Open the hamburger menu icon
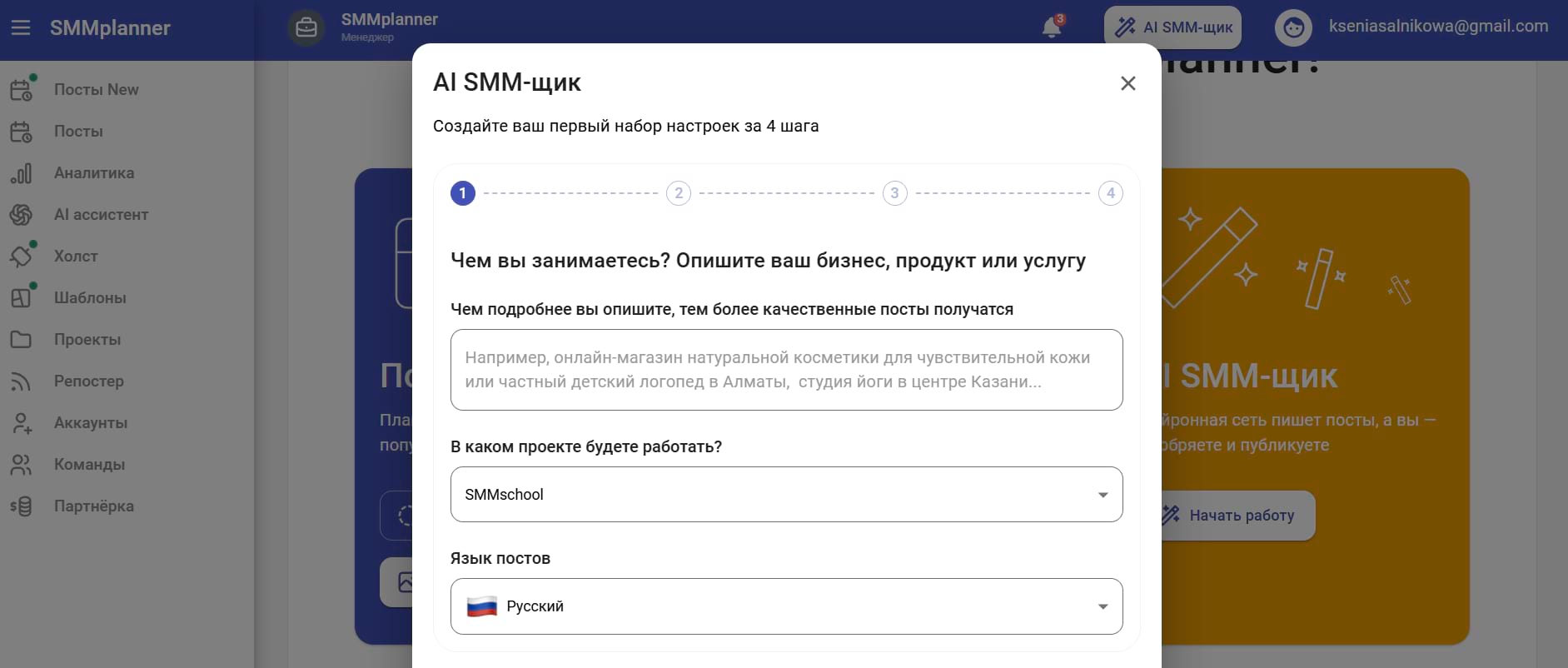 pyautogui.click(x=21, y=28)
